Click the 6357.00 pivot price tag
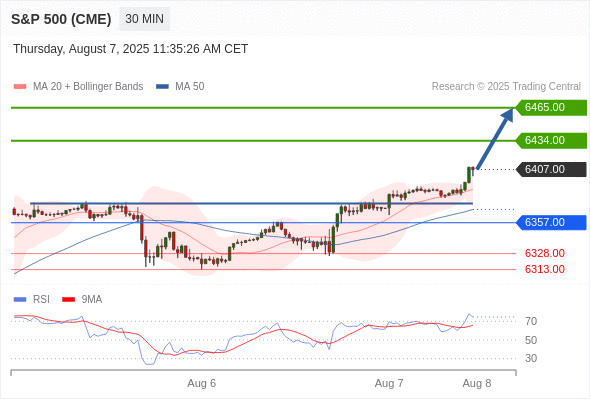590x400 pixels. click(x=551, y=222)
